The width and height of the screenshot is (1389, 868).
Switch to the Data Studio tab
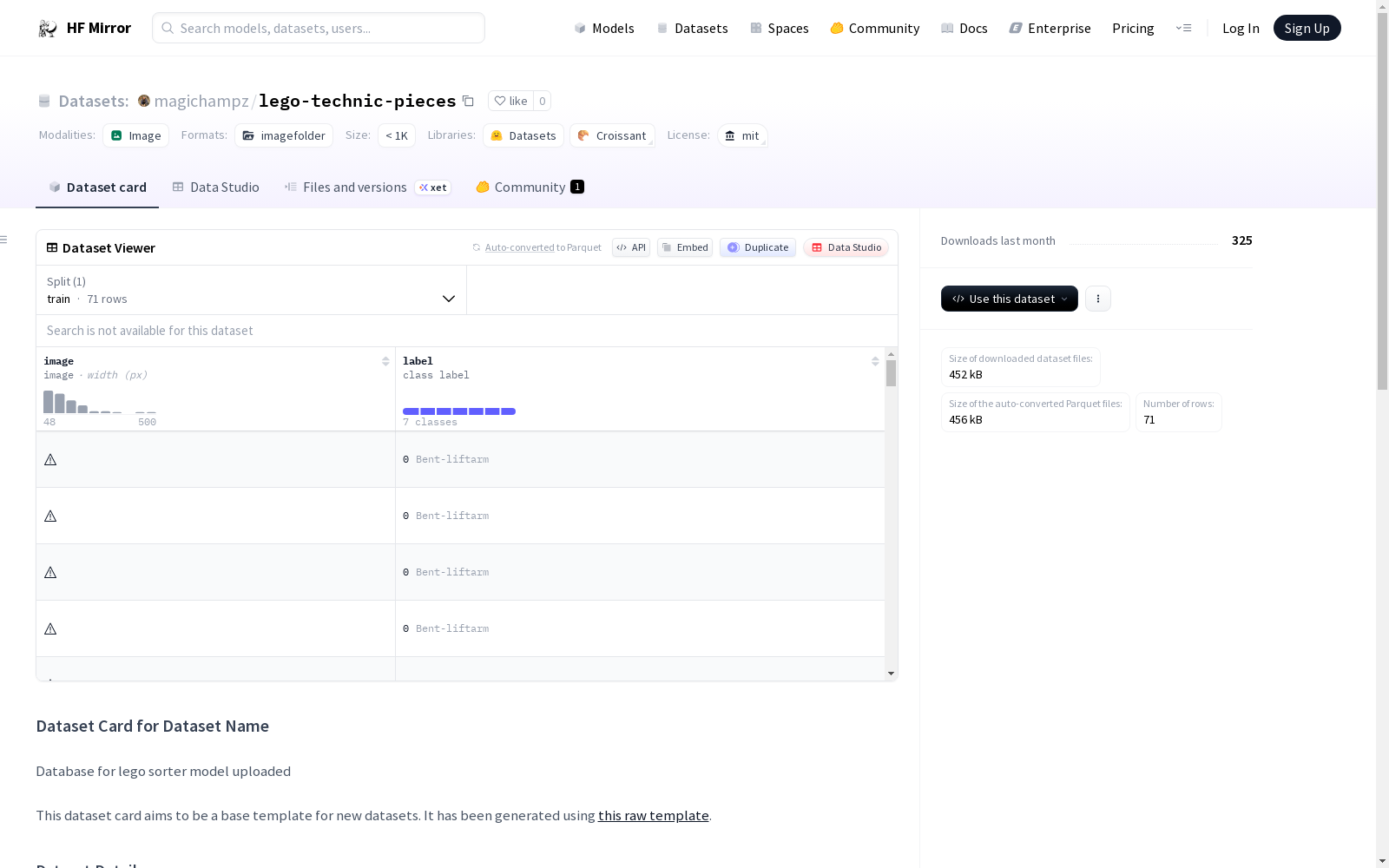(215, 187)
